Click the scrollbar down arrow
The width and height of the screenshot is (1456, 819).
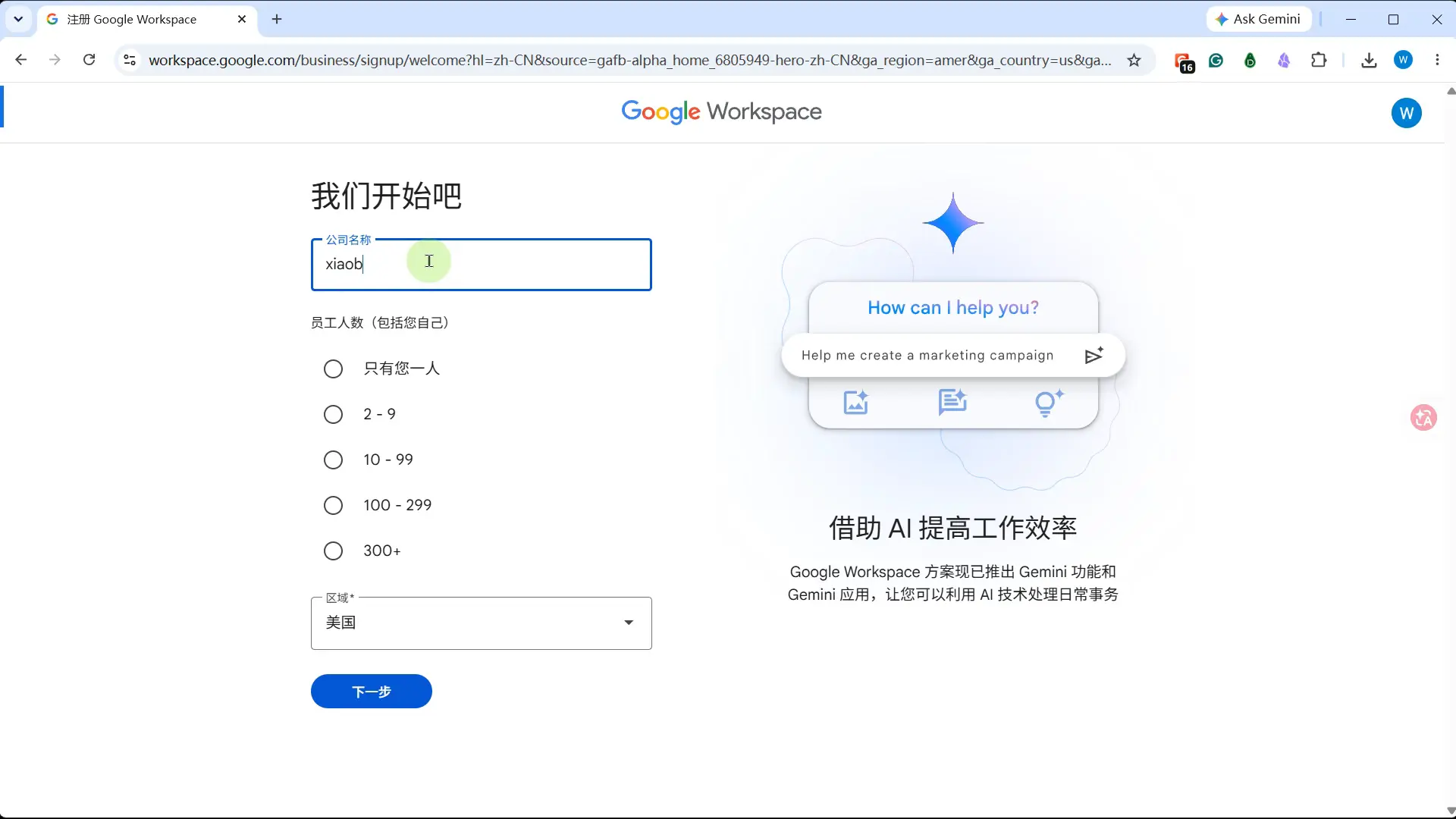click(x=1451, y=811)
